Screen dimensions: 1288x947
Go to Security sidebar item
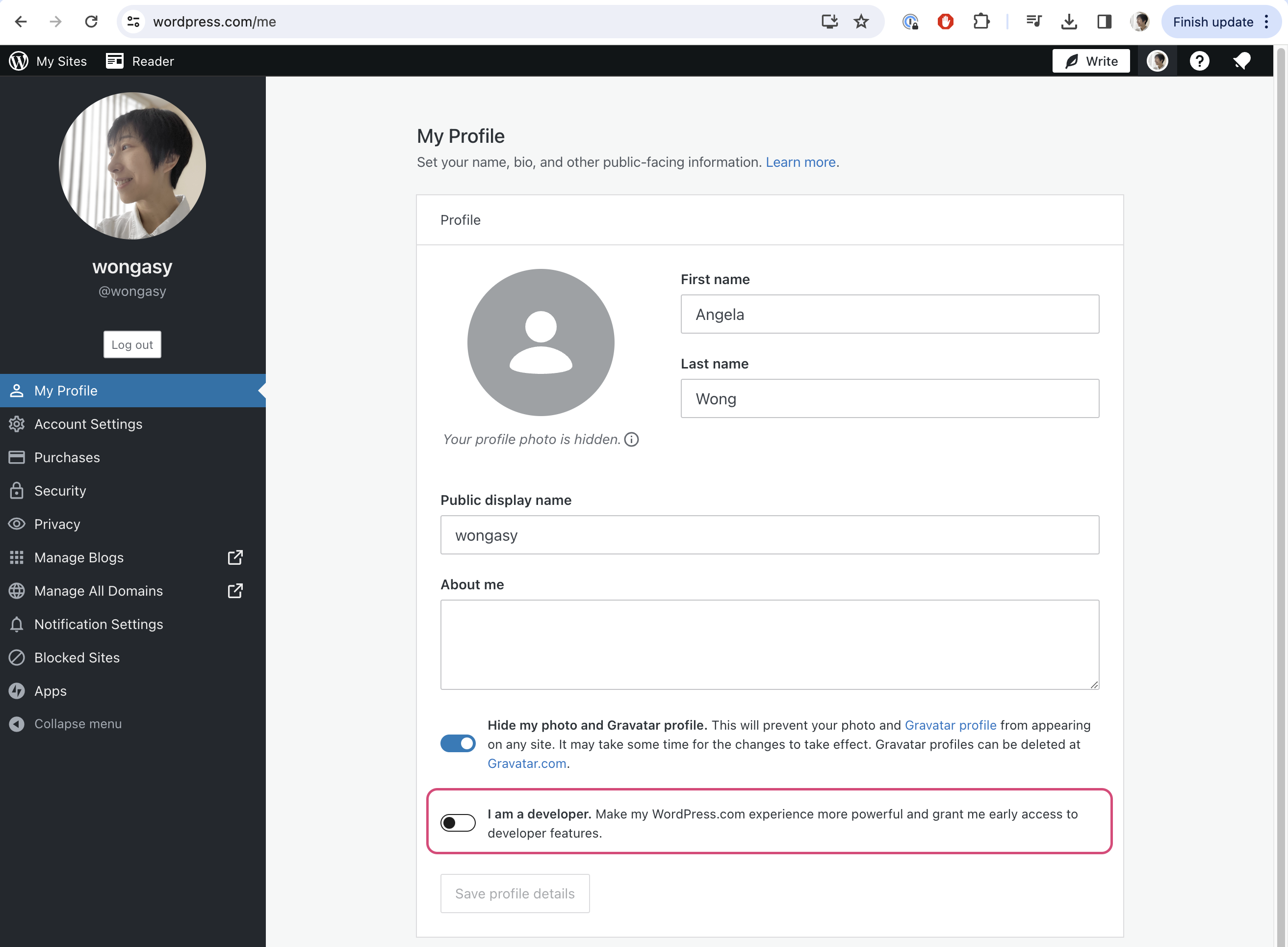pyautogui.click(x=60, y=491)
